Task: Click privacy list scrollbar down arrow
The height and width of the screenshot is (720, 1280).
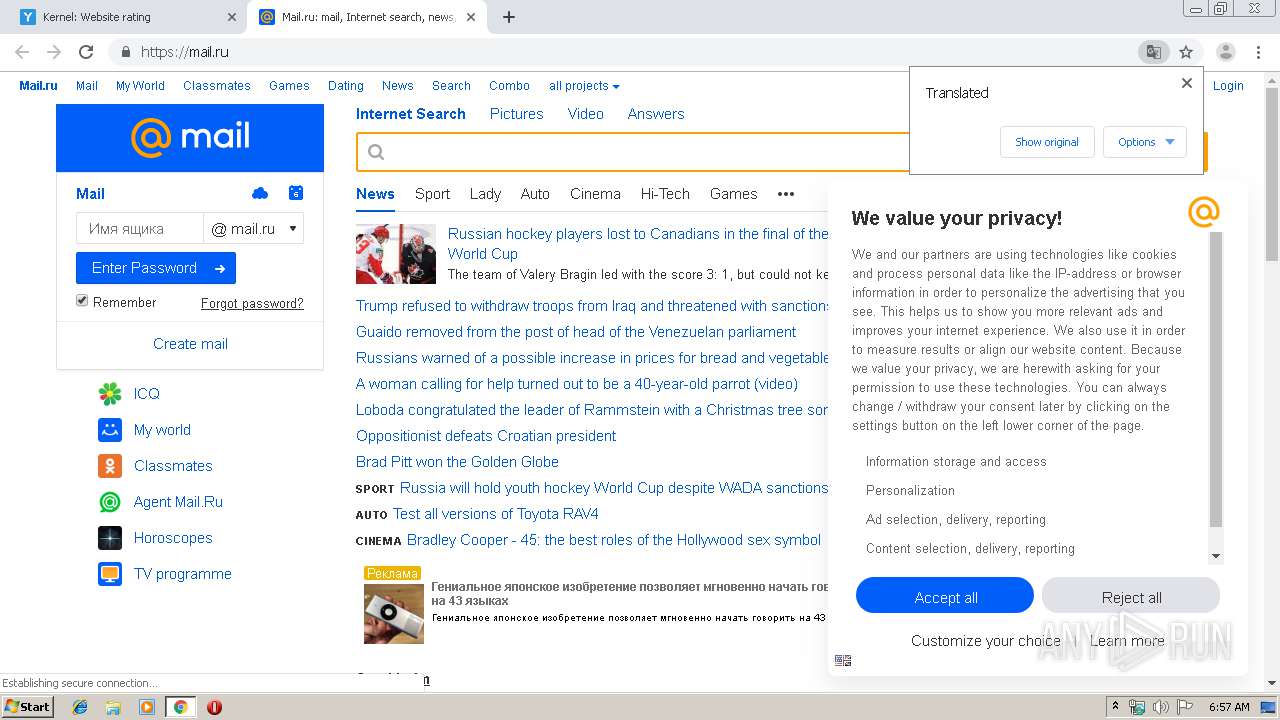Action: 1216,556
